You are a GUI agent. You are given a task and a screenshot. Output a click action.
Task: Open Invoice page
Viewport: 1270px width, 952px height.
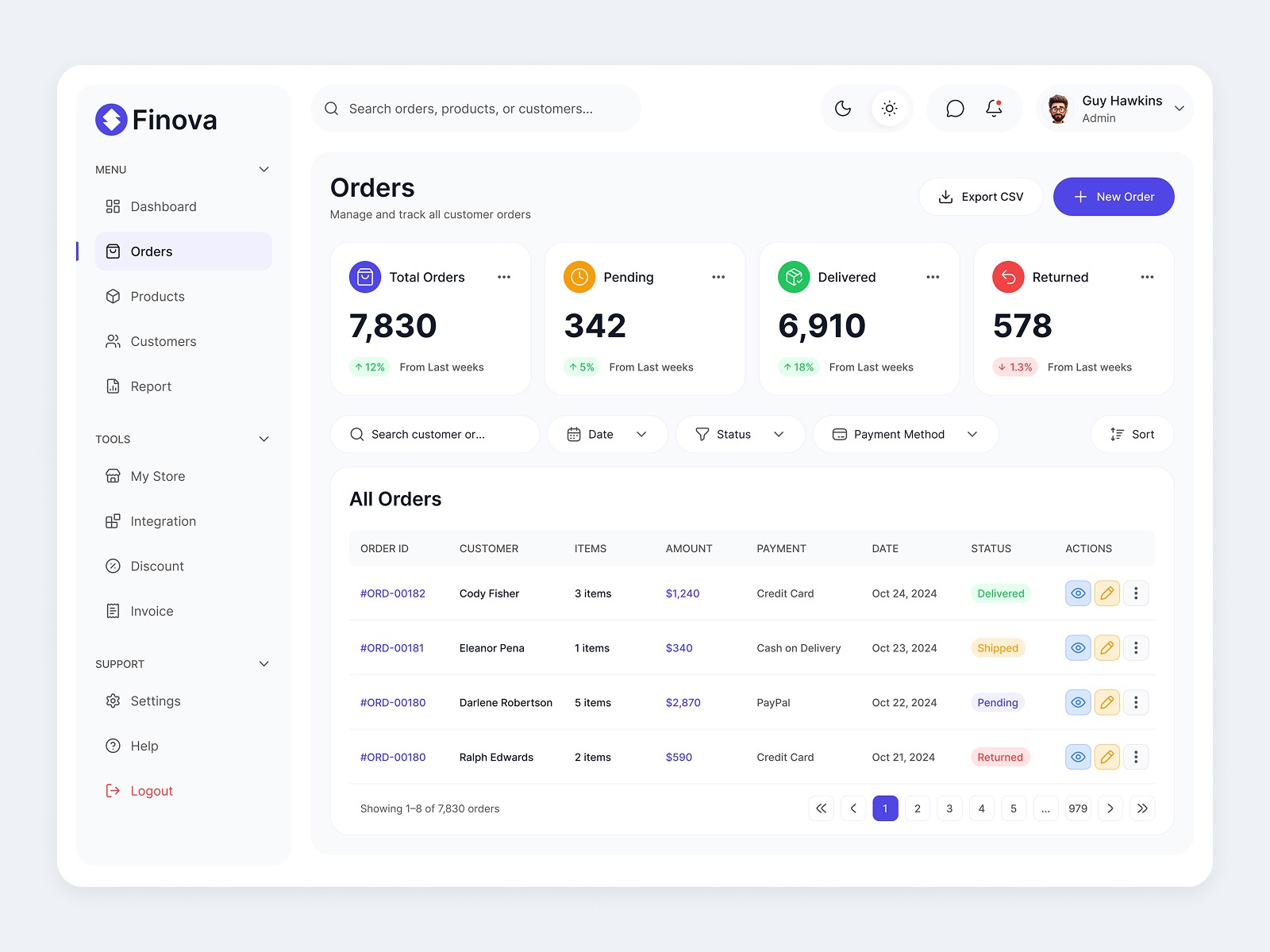[183, 611]
